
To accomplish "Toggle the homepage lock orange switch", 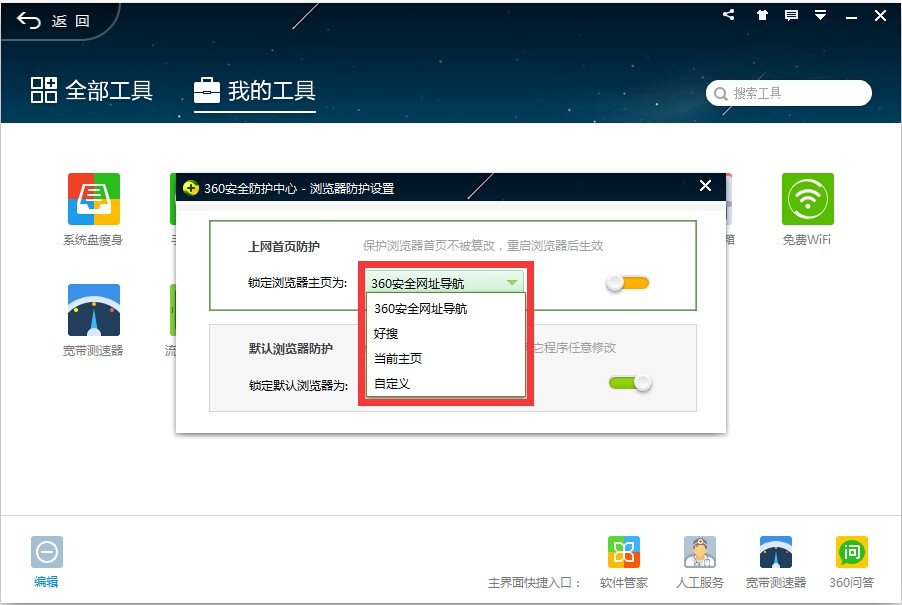I will click(627, 283).
